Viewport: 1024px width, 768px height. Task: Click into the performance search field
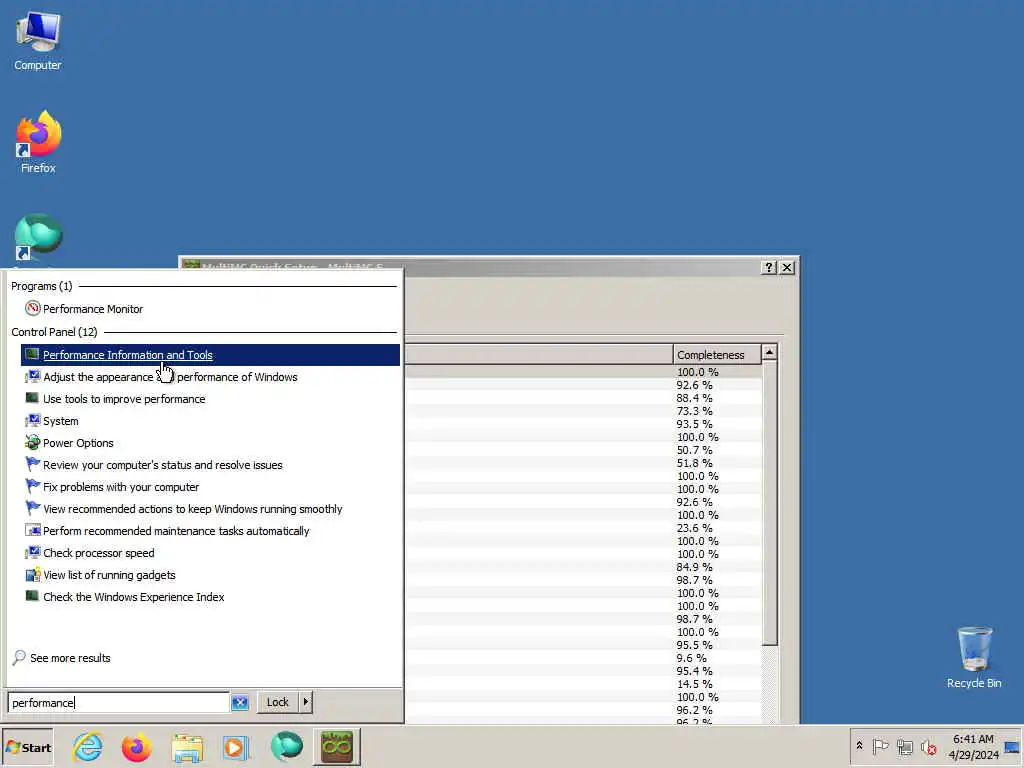click(x=119, y=703)
